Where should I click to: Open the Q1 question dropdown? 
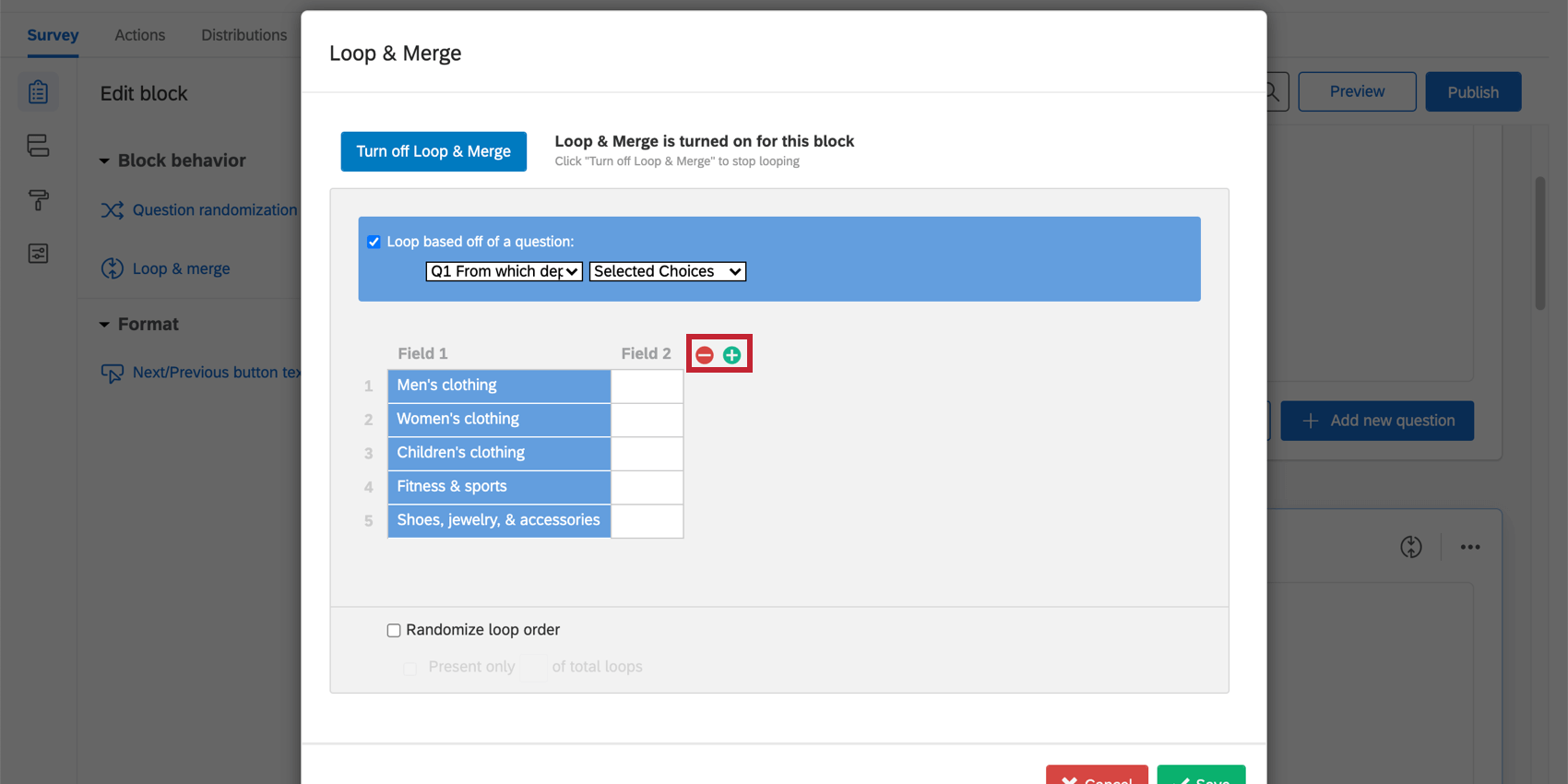504,271
